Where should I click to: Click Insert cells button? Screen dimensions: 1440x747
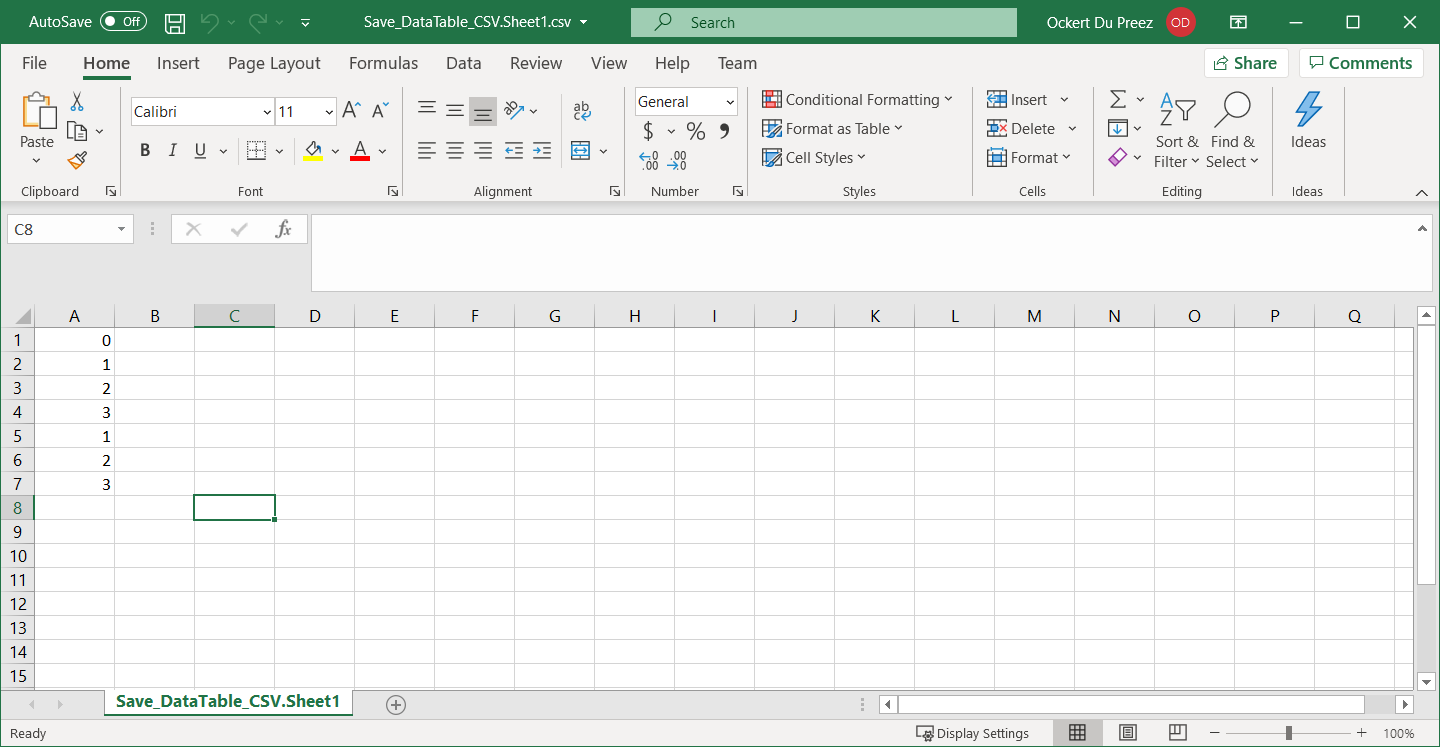pyautogui.click(x=1017, y=99)
